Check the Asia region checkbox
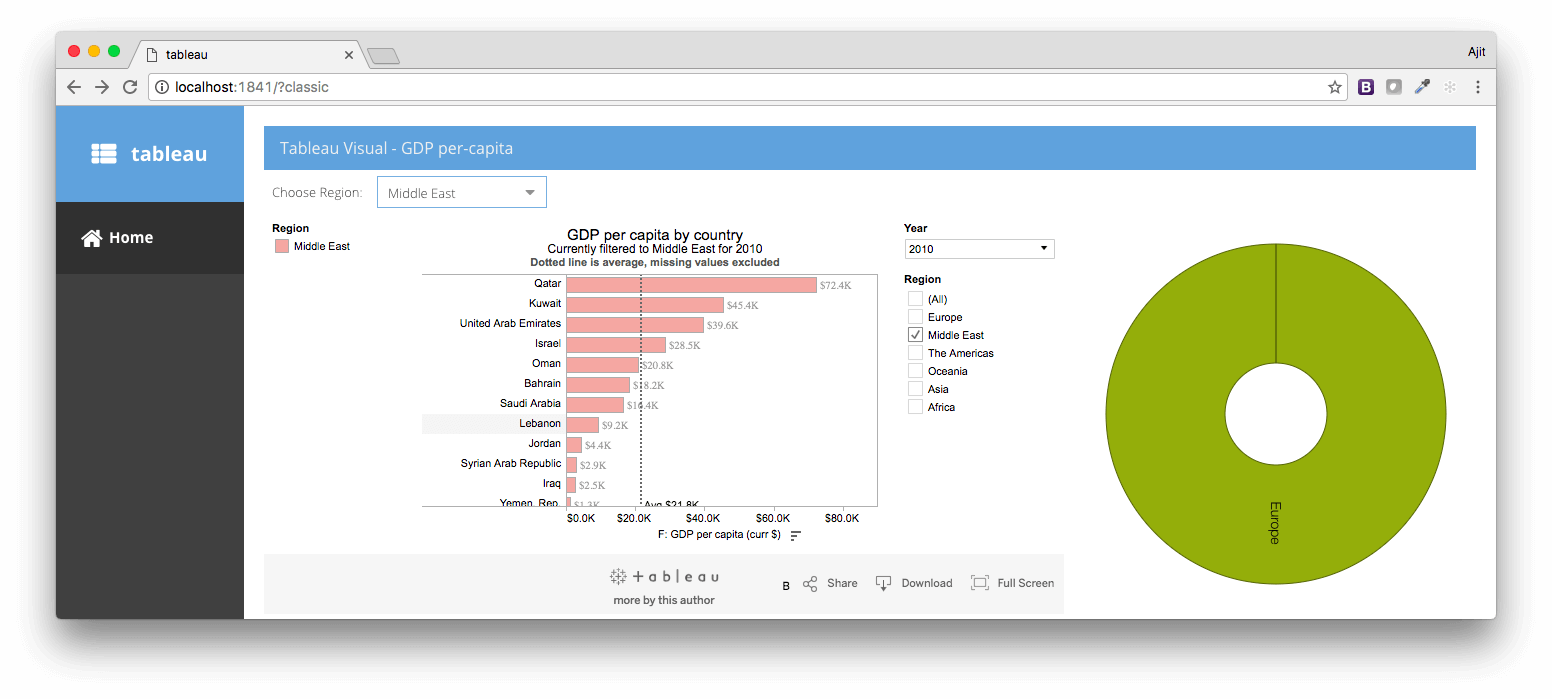This screenshot has height=699, width=1552. 915,389
